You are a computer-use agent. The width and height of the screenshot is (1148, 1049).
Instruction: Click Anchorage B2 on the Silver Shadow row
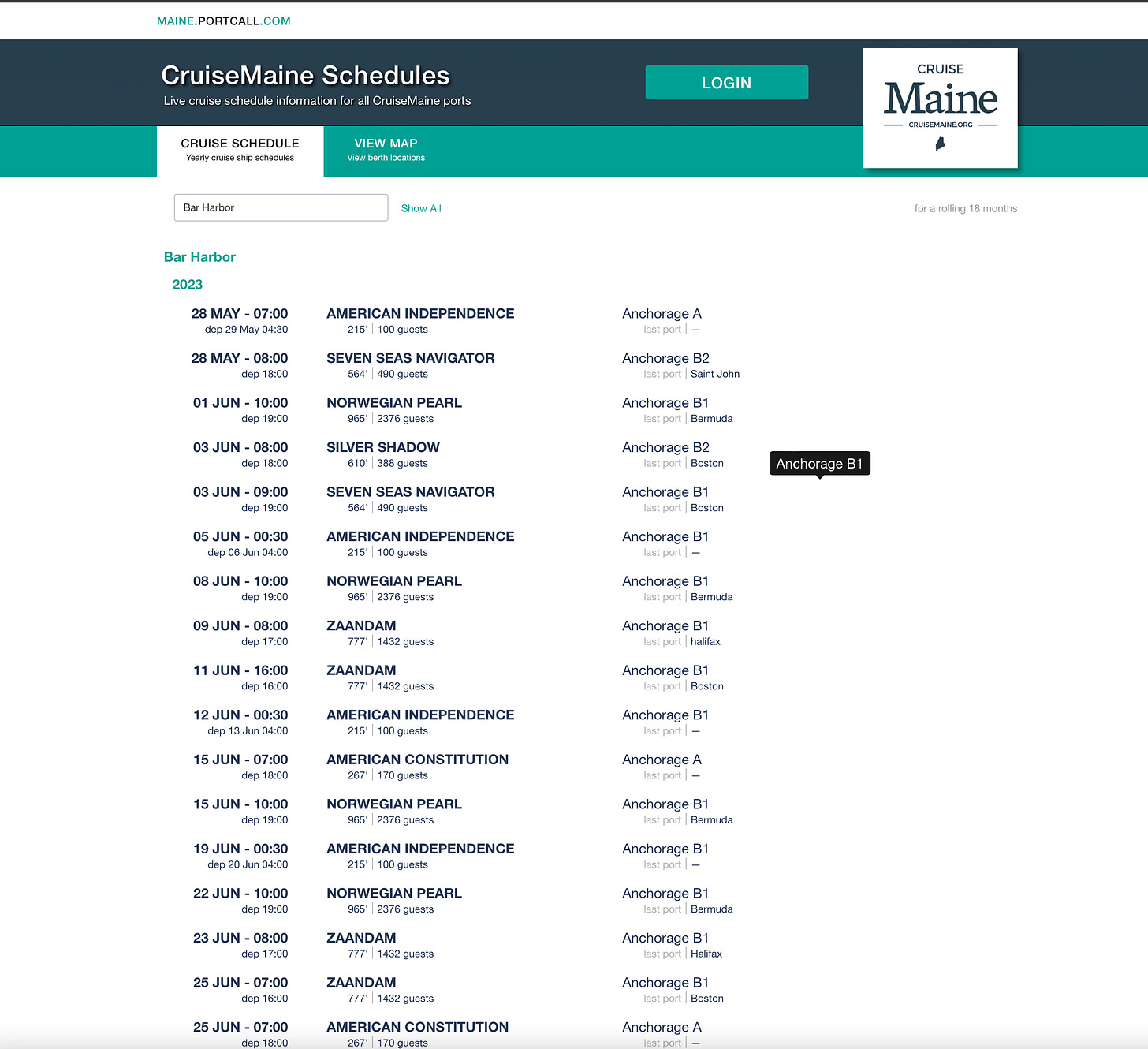665,447
